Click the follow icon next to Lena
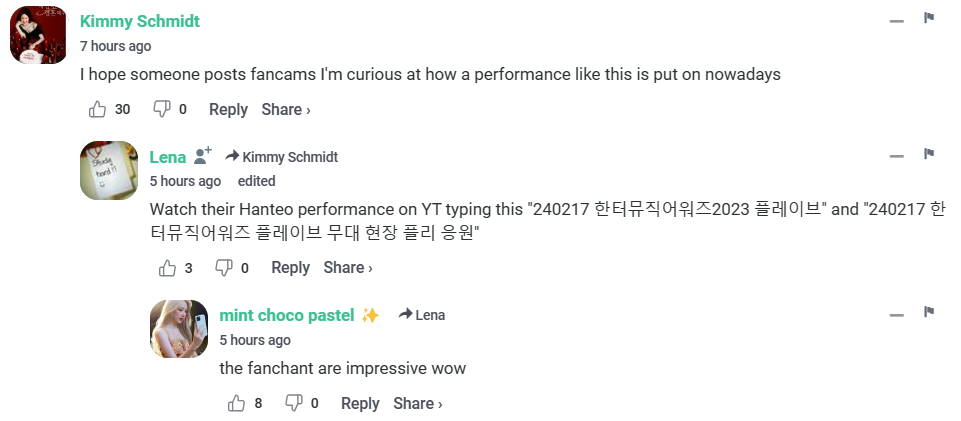This screenshot has width=961, height=421. 203,156
